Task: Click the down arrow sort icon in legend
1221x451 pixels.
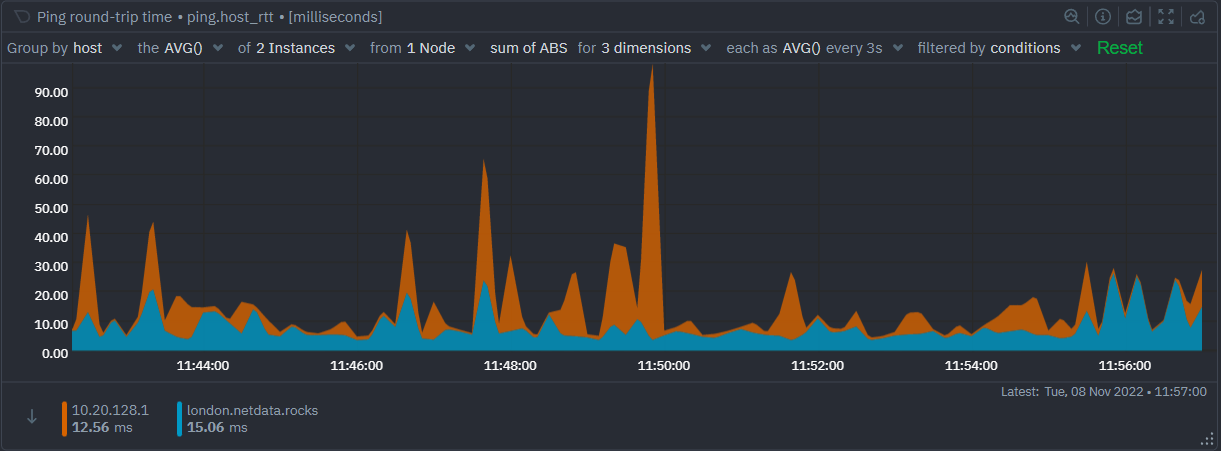Action: (x=32, y=417)
